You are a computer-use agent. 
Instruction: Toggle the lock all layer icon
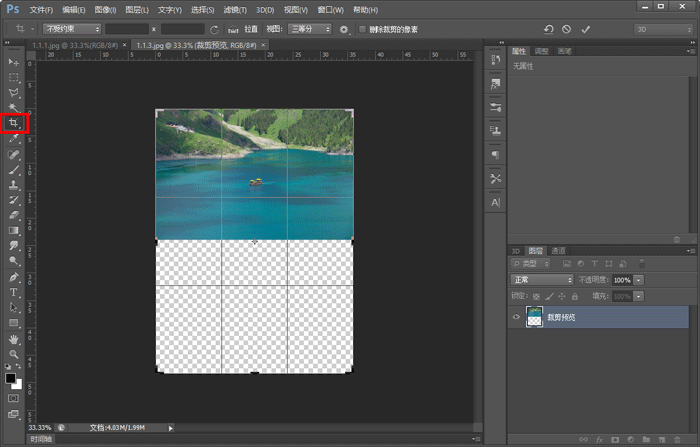pos(575,296)
